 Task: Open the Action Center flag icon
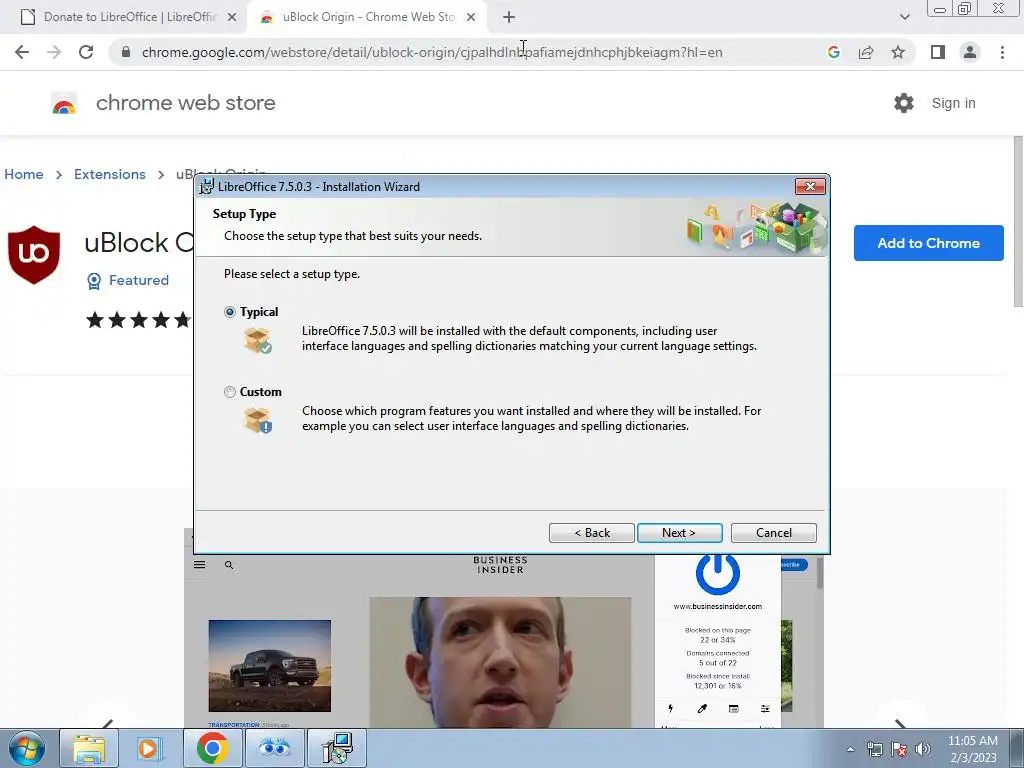[x=899, y=749]
